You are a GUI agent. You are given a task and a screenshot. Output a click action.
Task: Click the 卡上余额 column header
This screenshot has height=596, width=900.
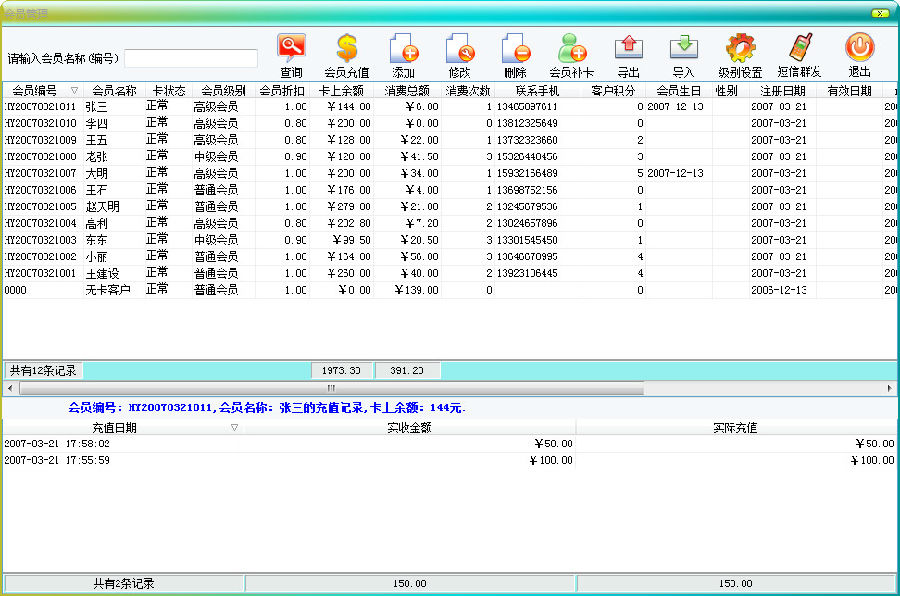[342, 90]
